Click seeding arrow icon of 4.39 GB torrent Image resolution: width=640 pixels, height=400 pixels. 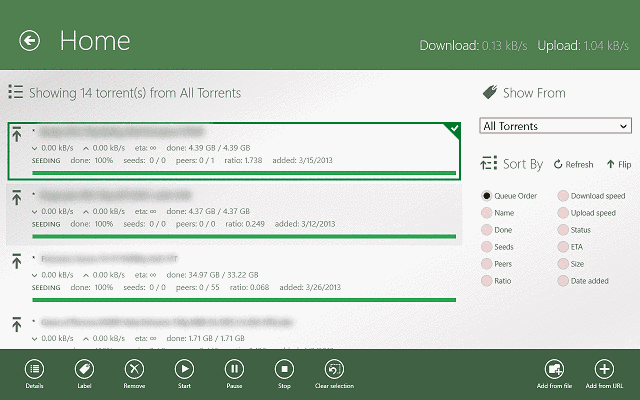16,134
